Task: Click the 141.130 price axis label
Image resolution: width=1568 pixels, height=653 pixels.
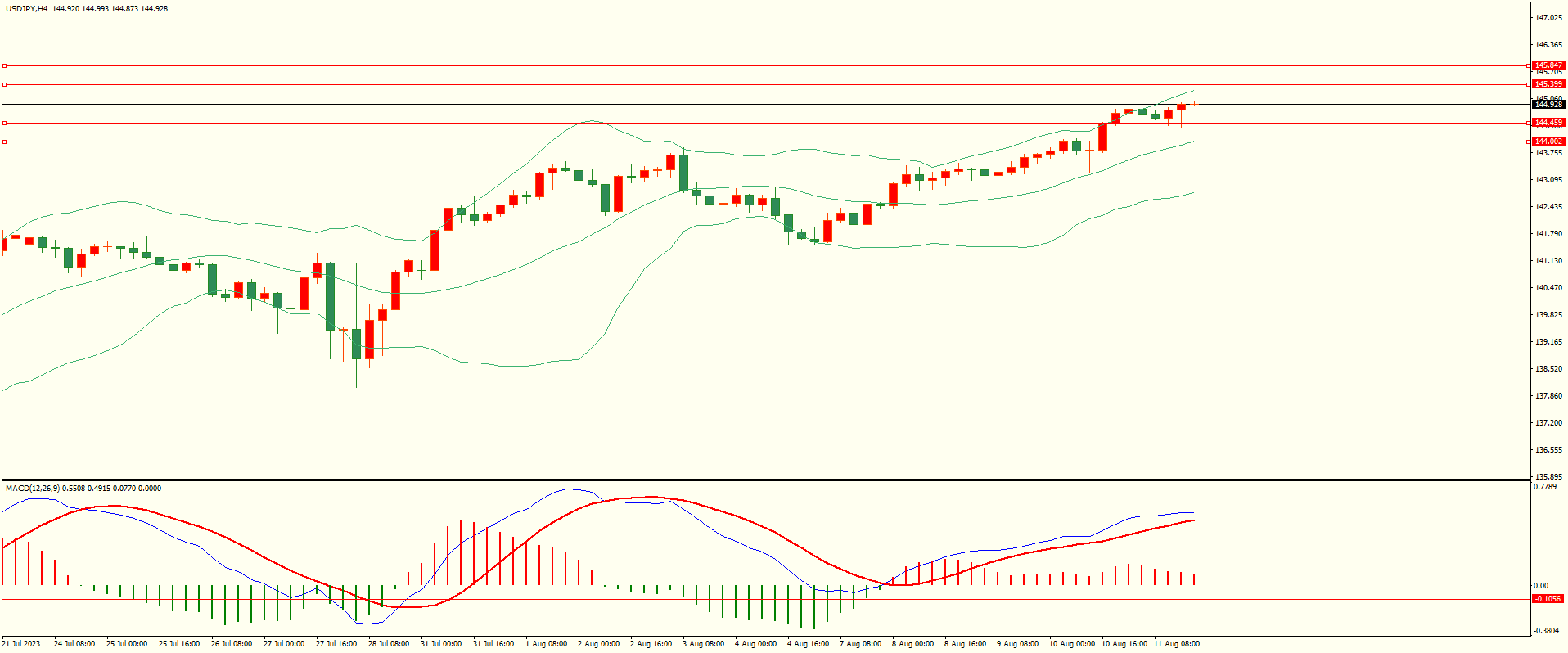Action: 1549,261
